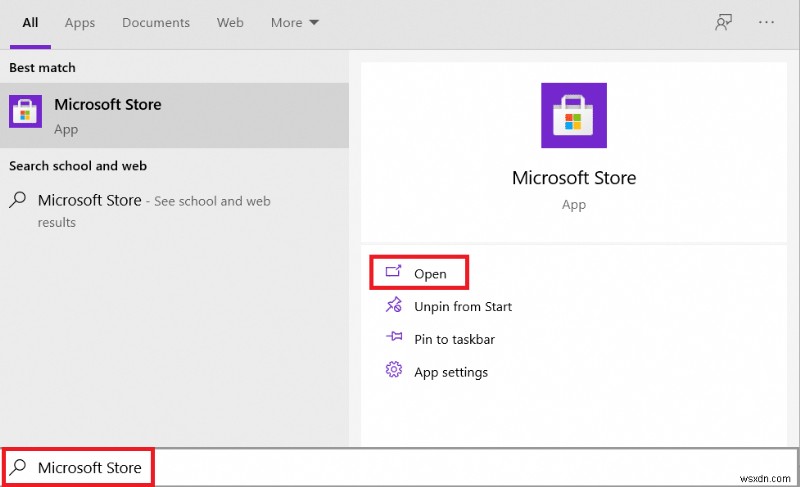Click the Pin to taskbar pin icon
800x487 pixels.
tap(393, 339)
